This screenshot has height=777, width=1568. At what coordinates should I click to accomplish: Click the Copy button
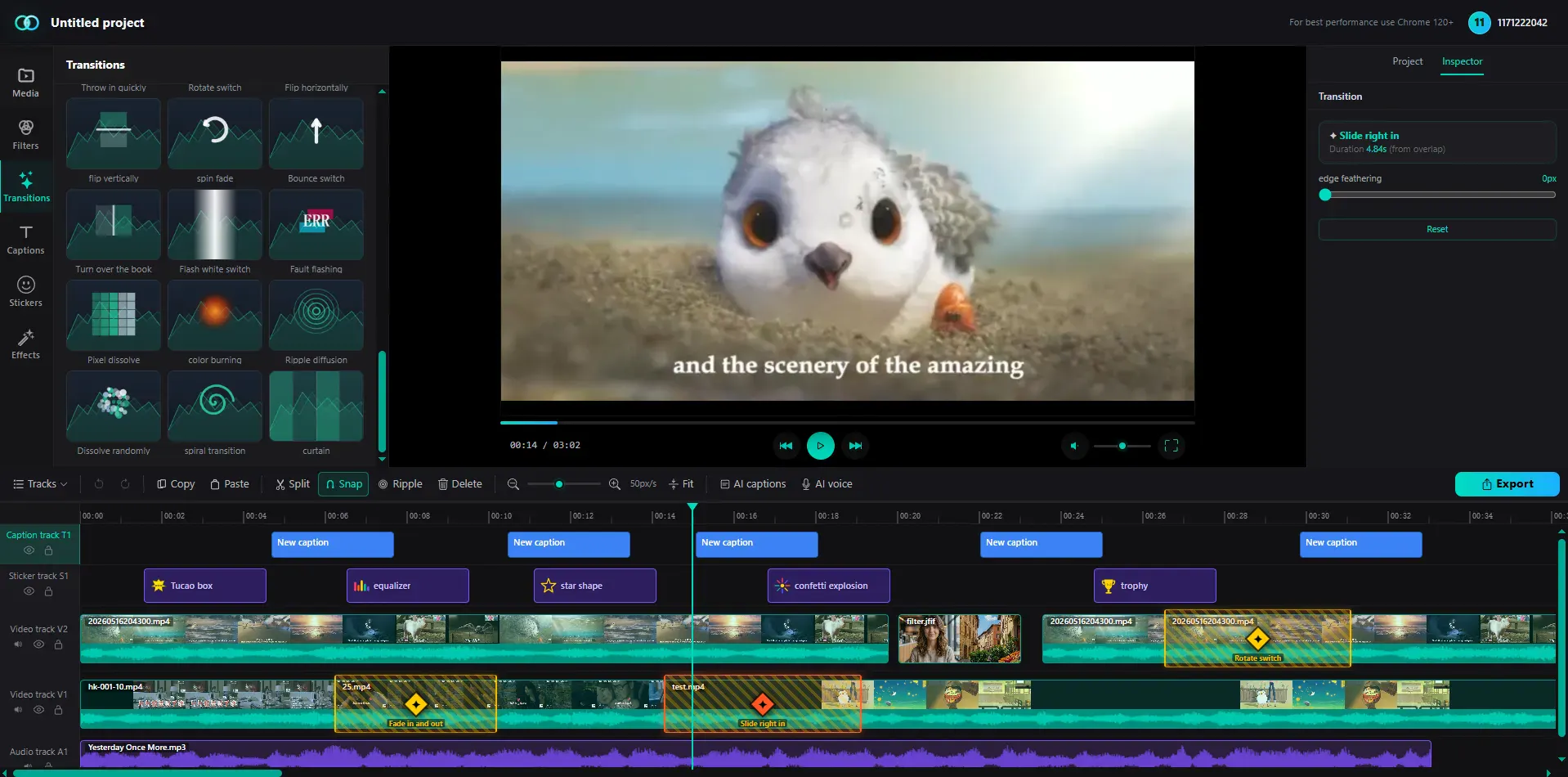click(x=176, y=484)
